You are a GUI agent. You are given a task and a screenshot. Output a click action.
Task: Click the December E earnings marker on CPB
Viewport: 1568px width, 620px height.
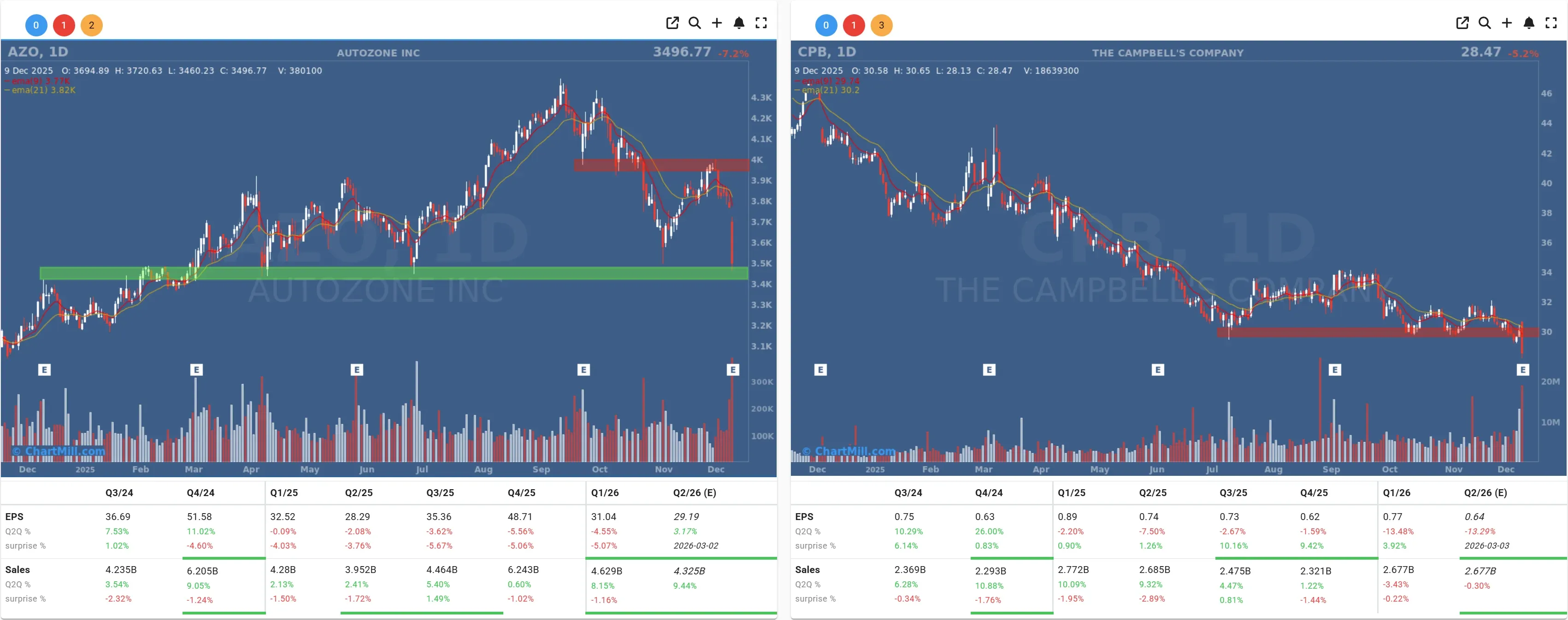coord(1522,369)
